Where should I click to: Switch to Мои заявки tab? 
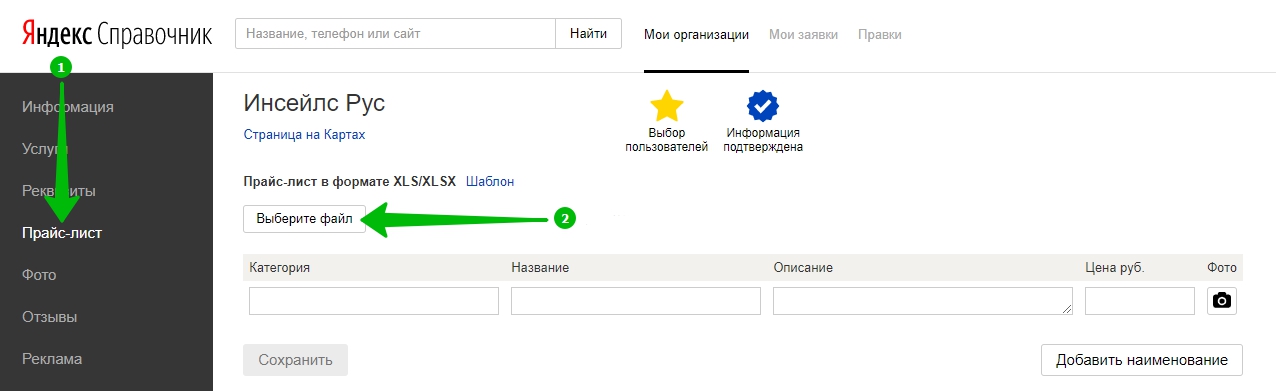pos(803,34)
